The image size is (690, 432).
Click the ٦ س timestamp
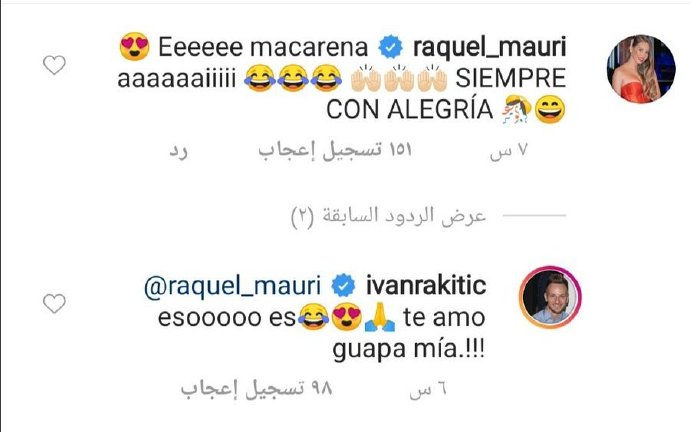428,390
